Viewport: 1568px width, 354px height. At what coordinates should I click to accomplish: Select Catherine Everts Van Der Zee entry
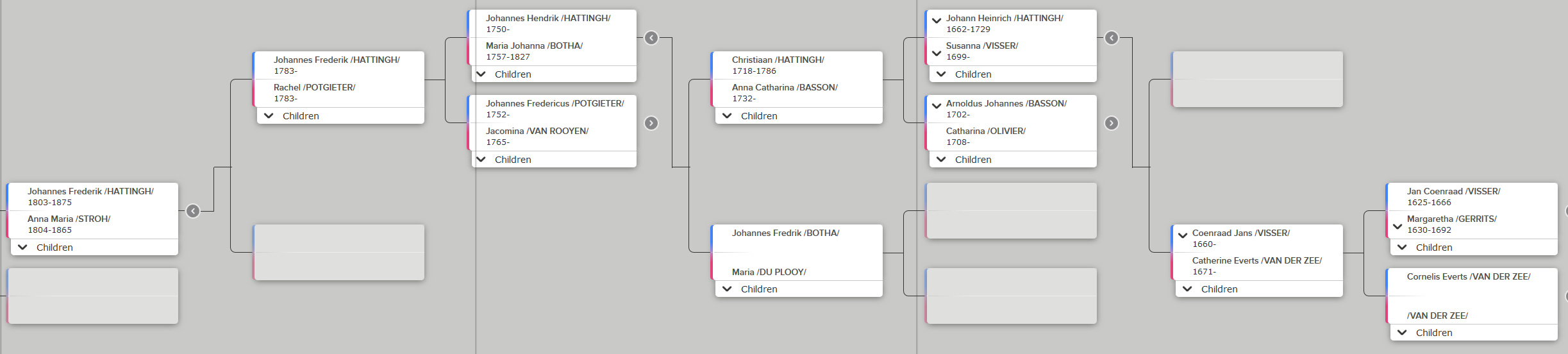pos(1258,266)
